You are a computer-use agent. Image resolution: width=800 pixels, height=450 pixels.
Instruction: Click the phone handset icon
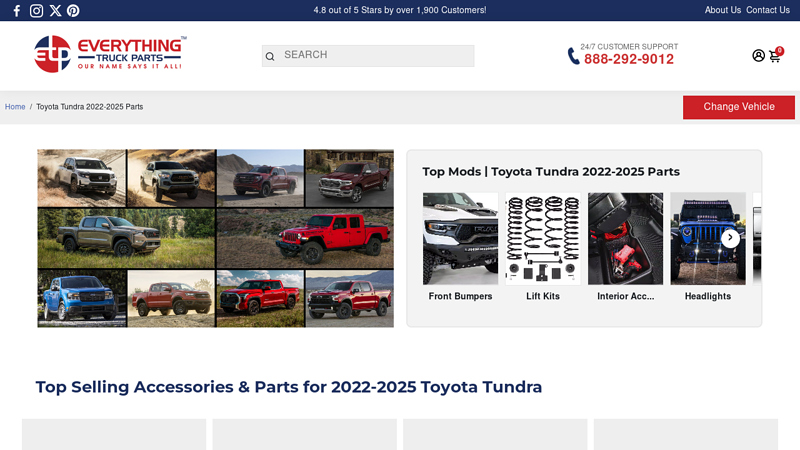tap(573, 56)
